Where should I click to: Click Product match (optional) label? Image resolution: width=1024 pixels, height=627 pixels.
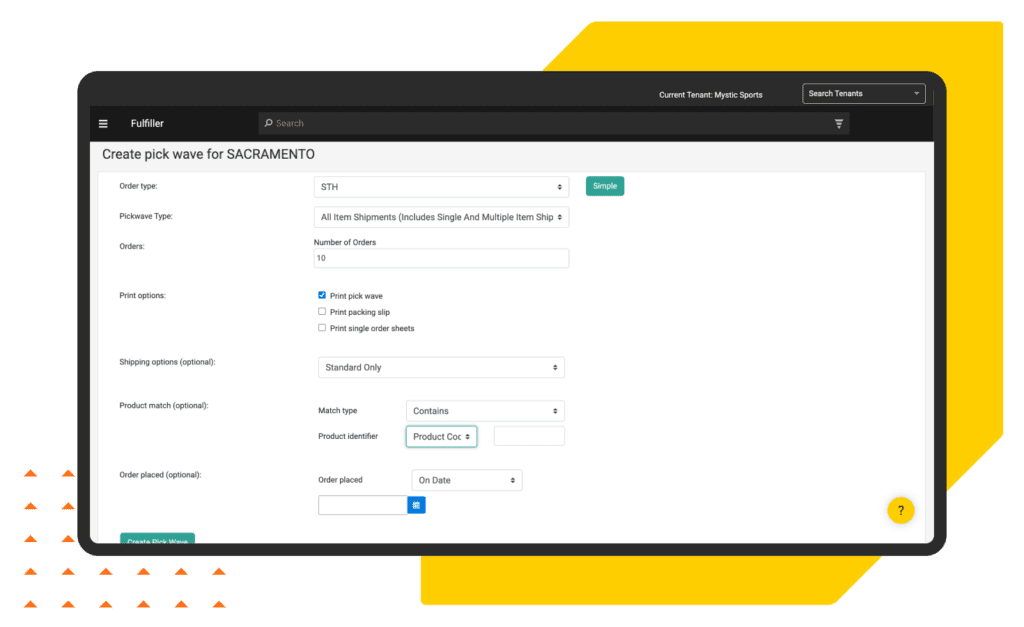pyautogui.click(x=164, y=406)
